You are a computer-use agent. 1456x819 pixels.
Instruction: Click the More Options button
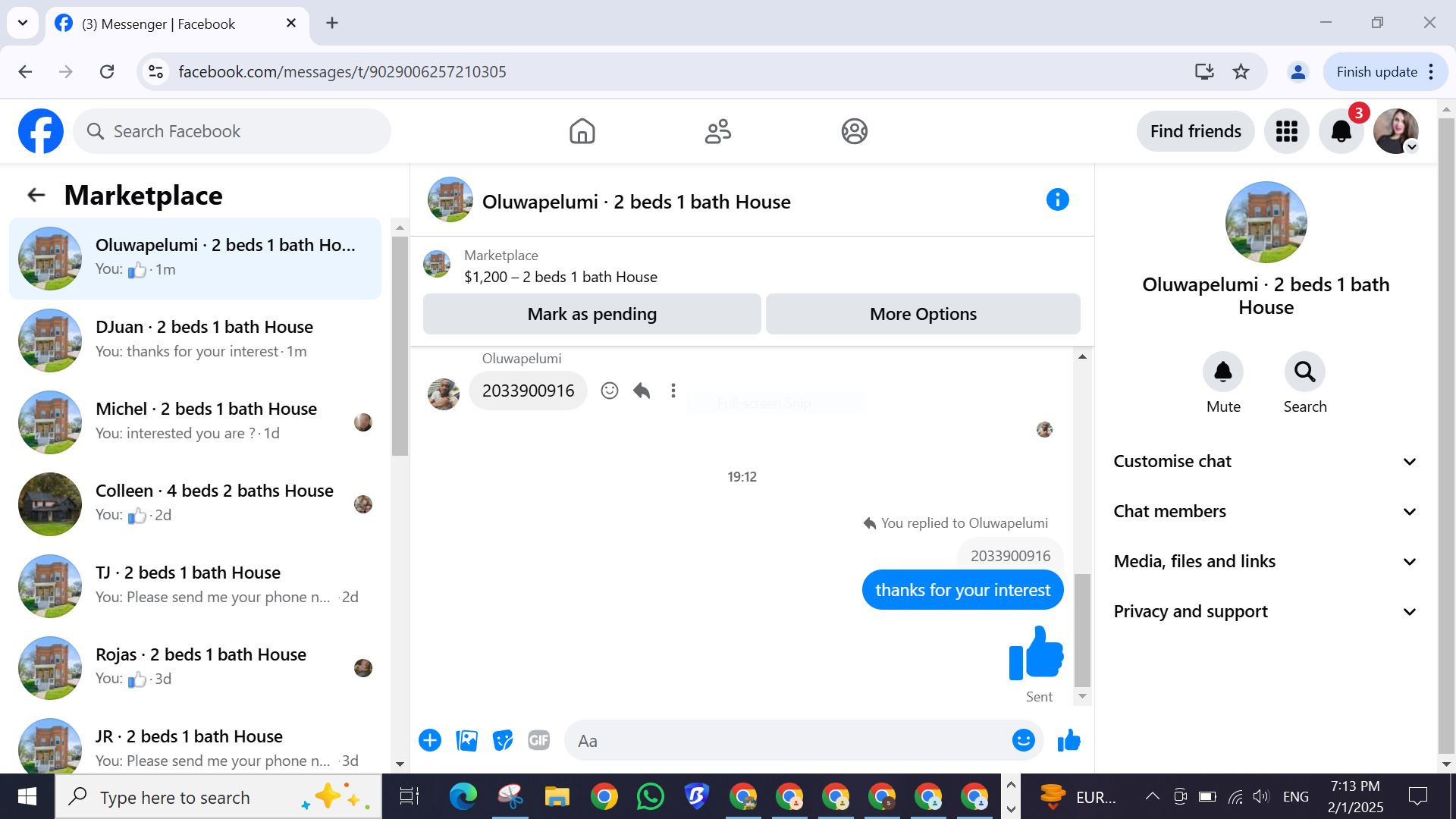click(922, 314)
